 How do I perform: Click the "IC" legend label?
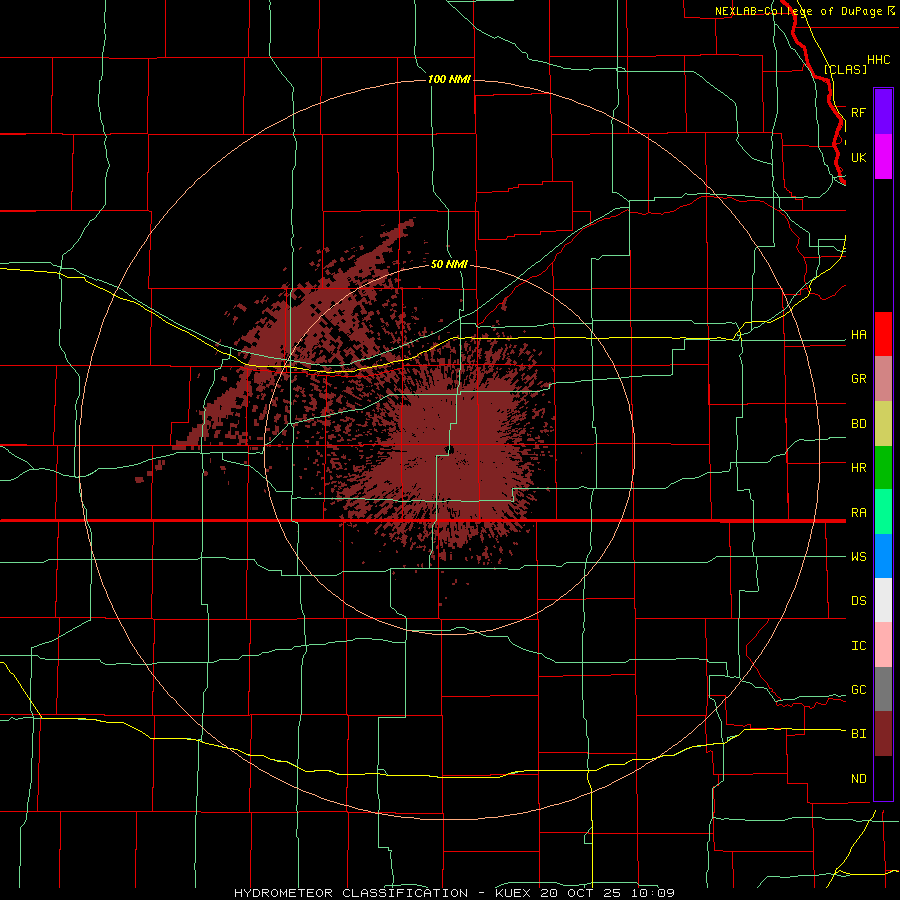(x=858, y=646)
